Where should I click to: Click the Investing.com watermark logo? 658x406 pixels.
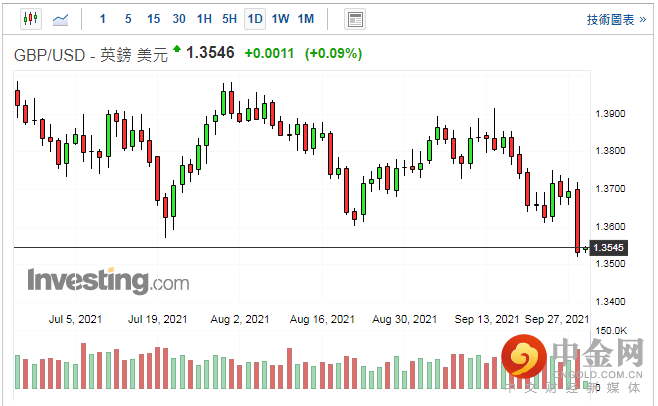(x=107, y=280)
